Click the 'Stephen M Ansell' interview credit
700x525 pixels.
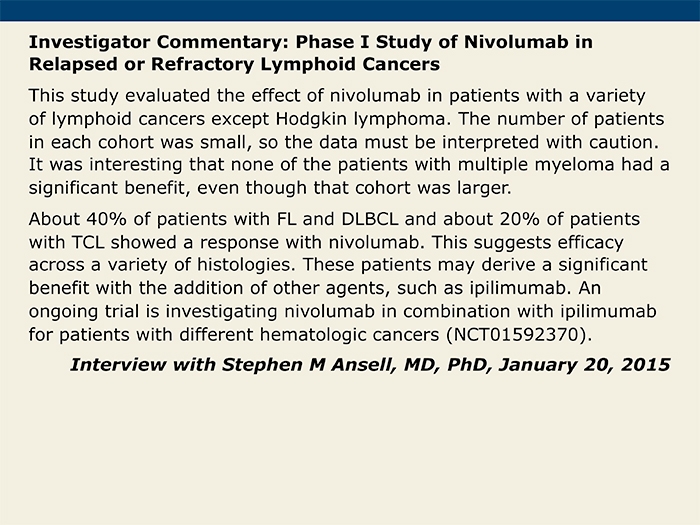[307, 364]
